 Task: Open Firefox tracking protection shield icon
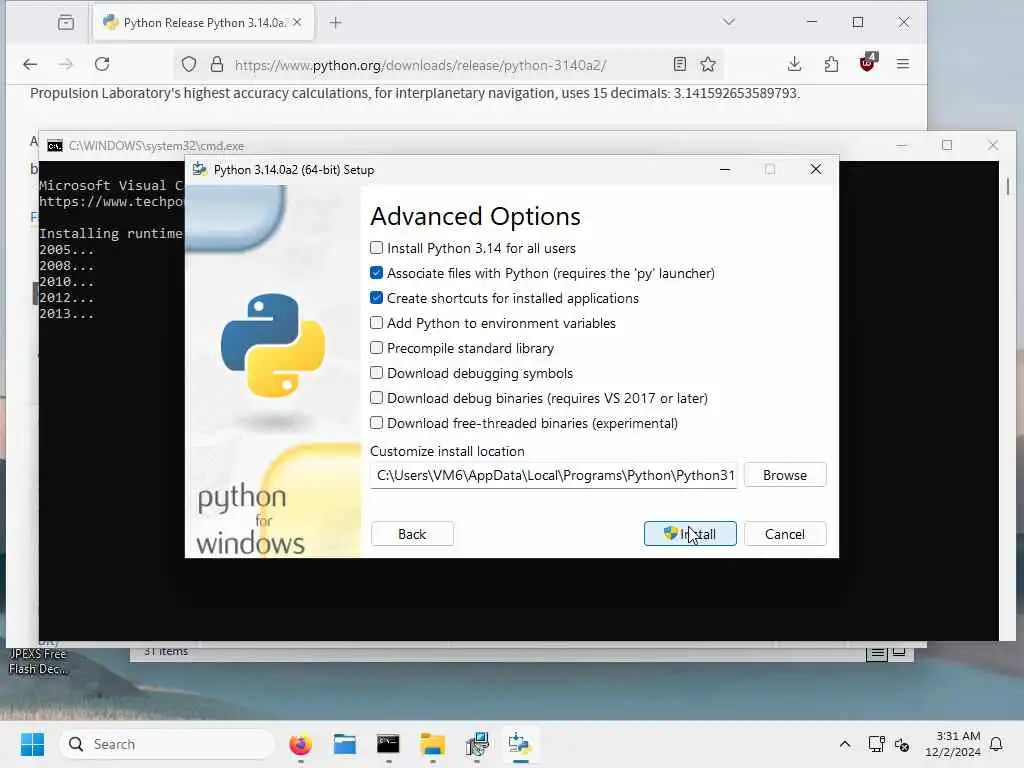(189, 64)
